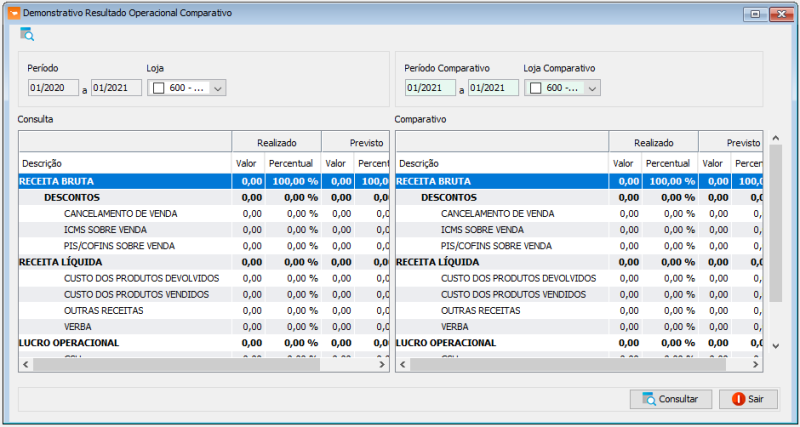Click the vertical scrollbar thumb
This screenshot has width=800, height=427.
pos(776,223)
